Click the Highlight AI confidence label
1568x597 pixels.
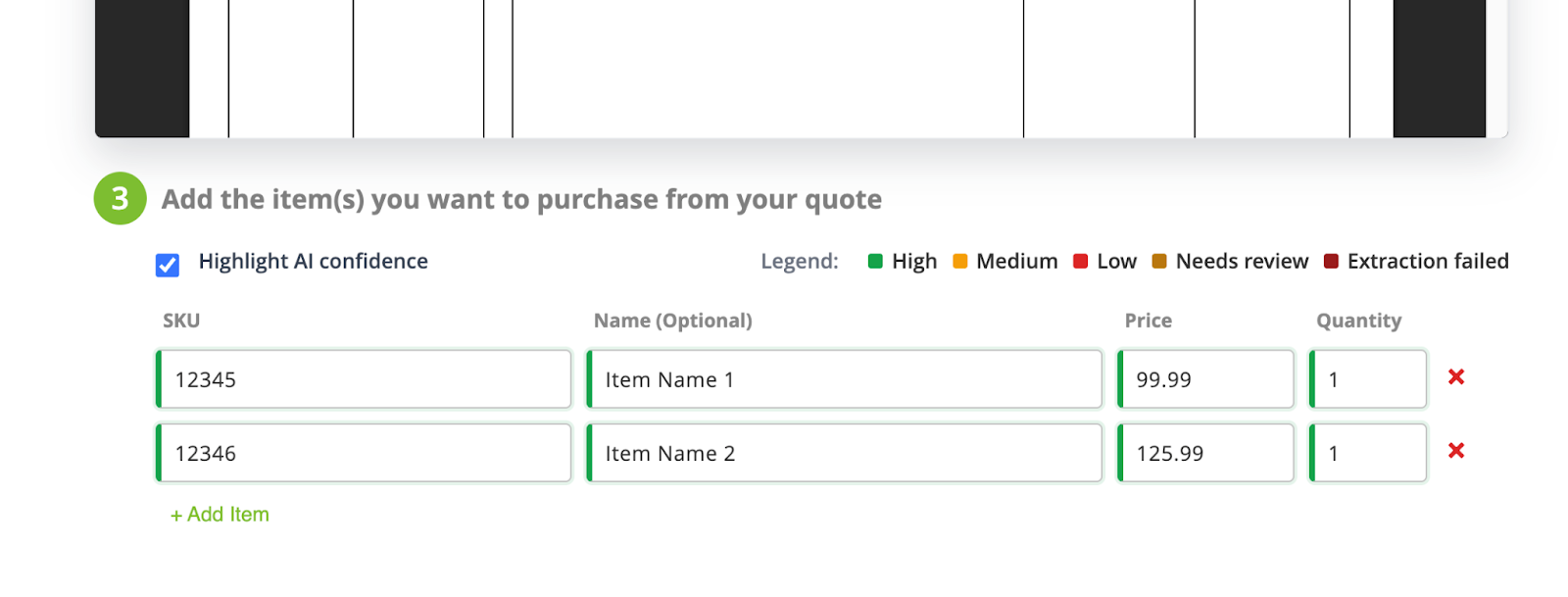pyautogui.click(x=314, y=261)
